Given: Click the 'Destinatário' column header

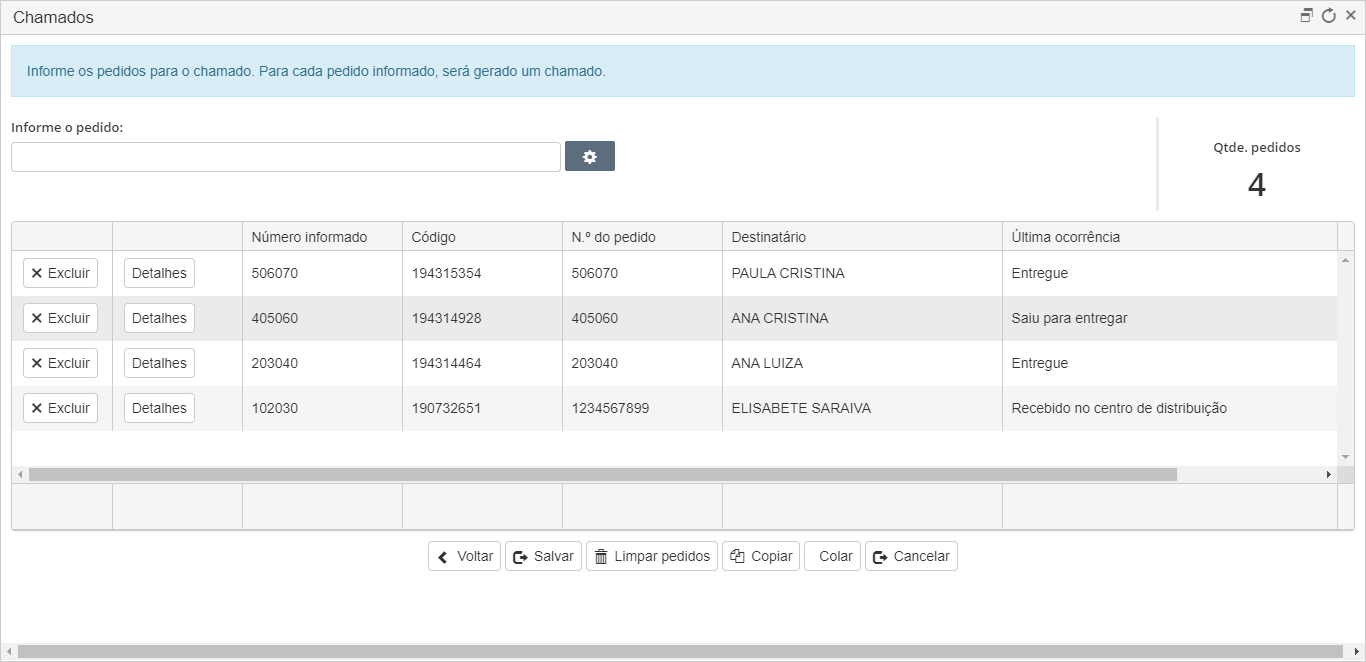Looking at the screenshot, I should coord(862,237).
